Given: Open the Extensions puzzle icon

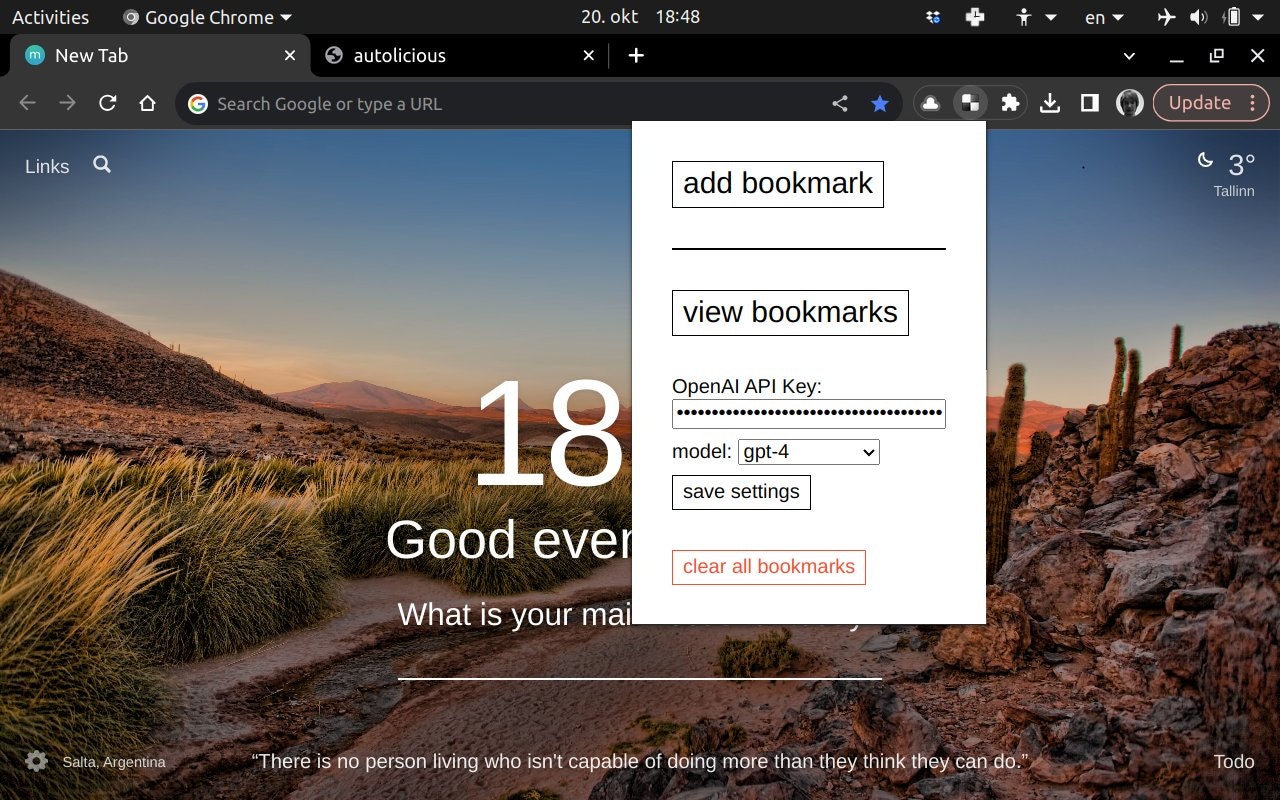Looking at the screenshot, I should point(1010,103).
